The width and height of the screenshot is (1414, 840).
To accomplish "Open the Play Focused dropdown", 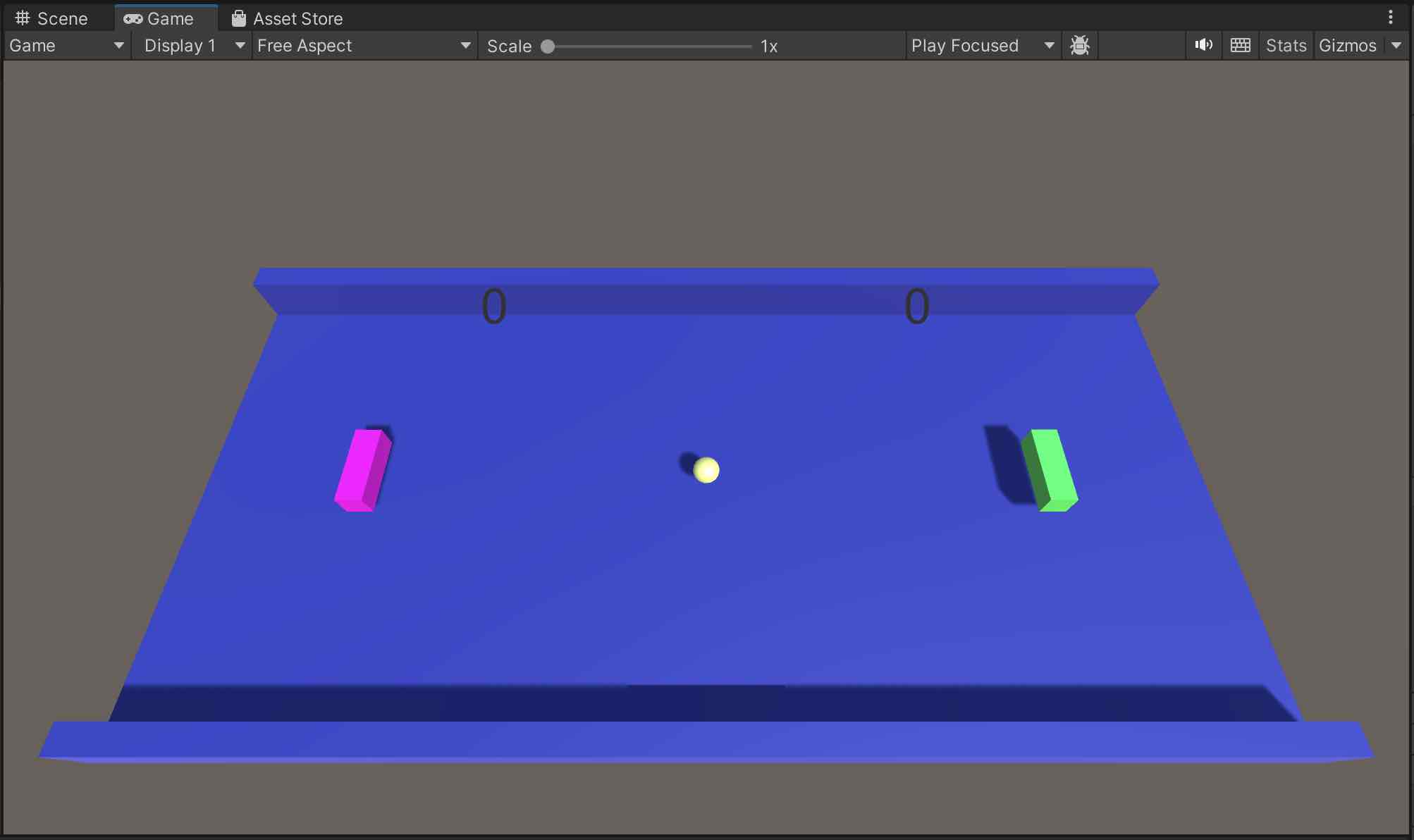I will click(x=982, y=46).
